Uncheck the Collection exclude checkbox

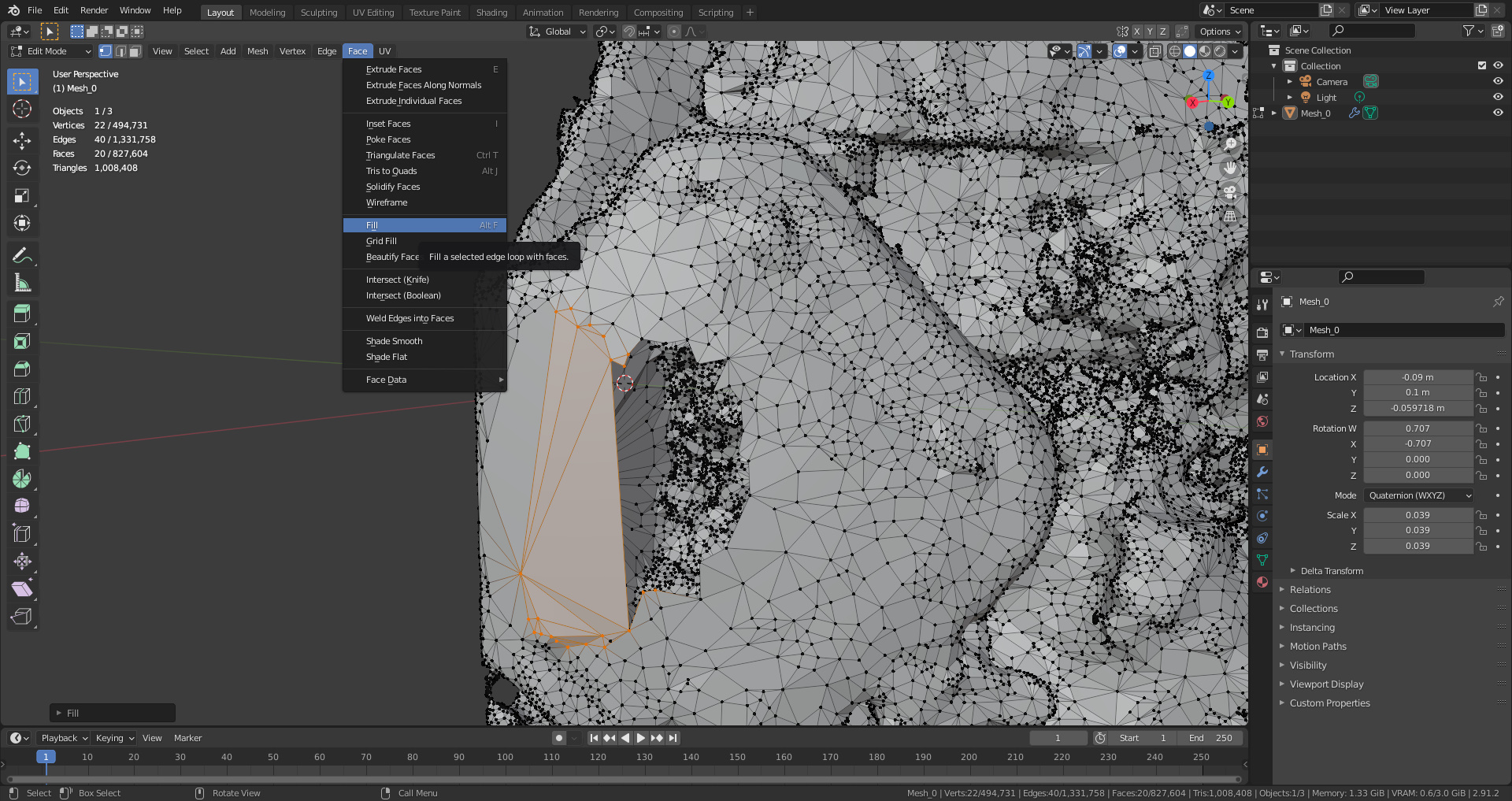tap(1481, 65)
